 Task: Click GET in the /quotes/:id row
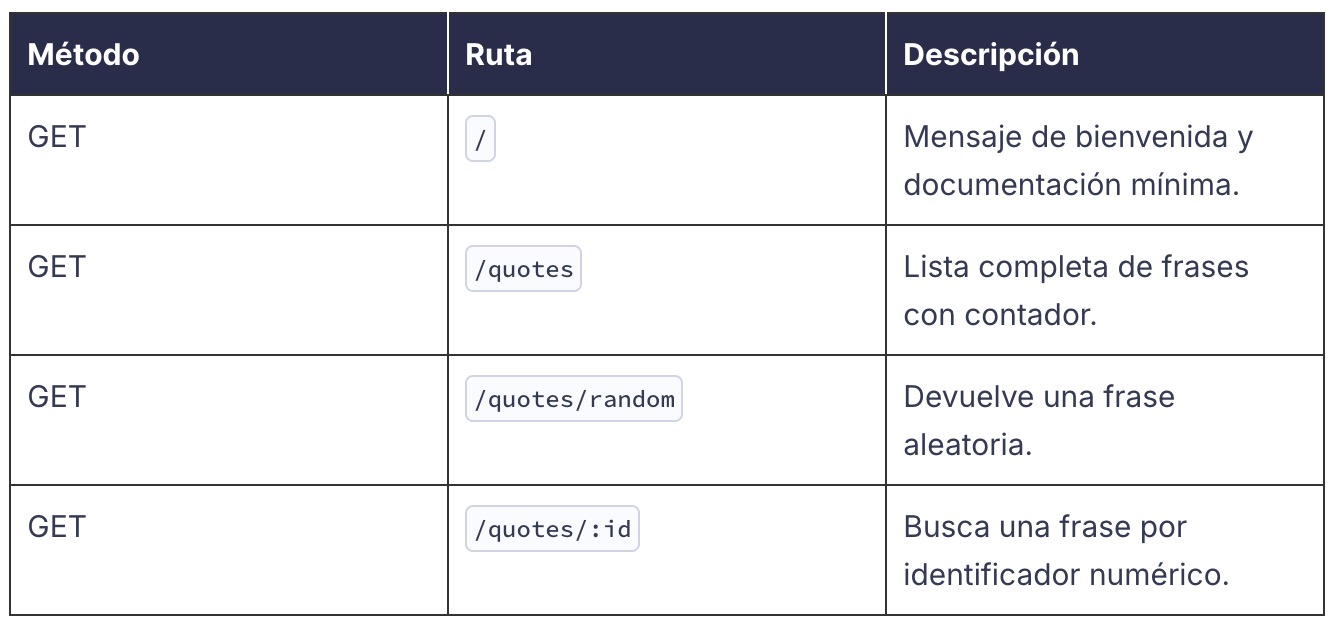[x=56, y=526]
